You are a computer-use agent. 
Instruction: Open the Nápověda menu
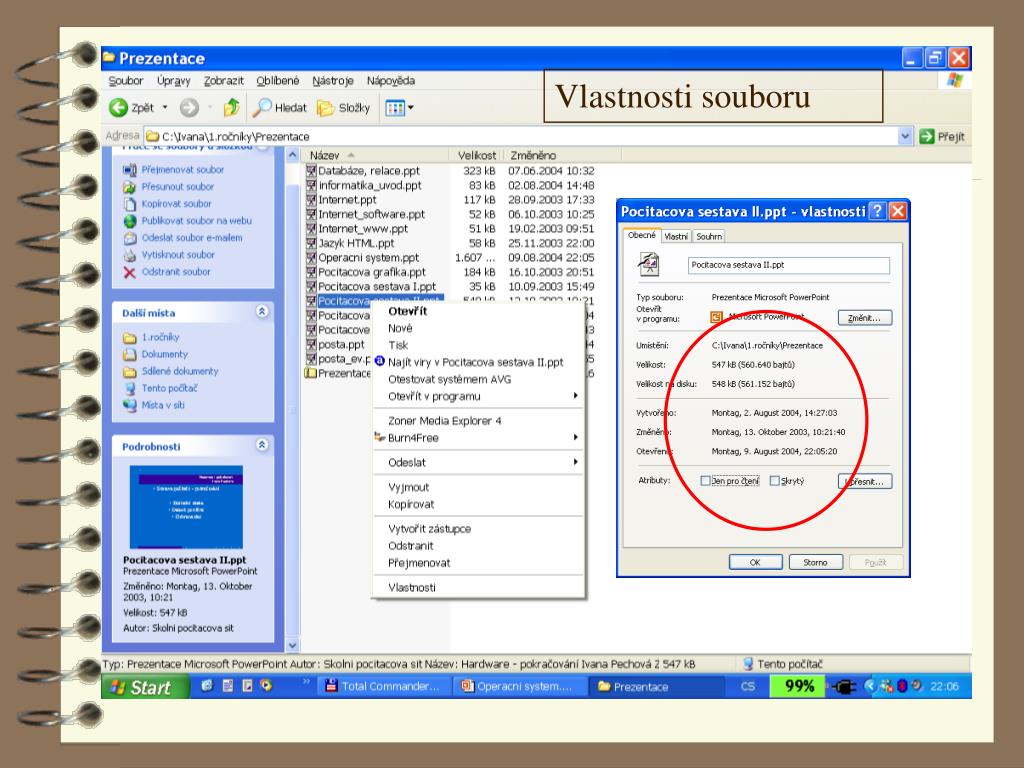tap(391, 81)
